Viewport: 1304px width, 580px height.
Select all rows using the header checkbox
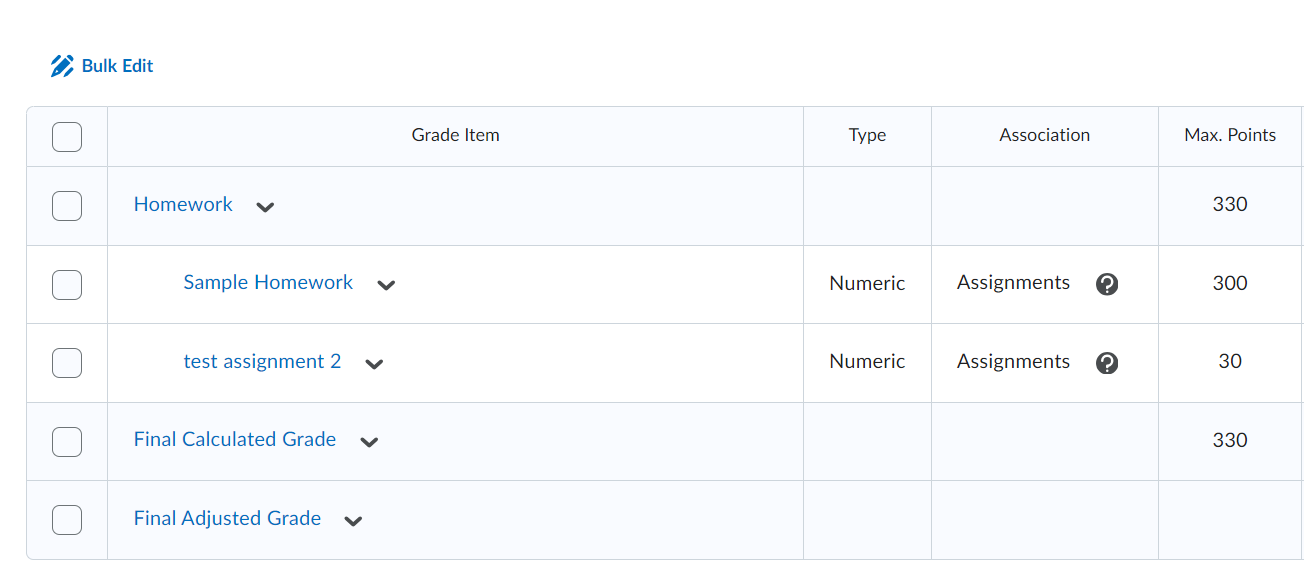[67, 136]
